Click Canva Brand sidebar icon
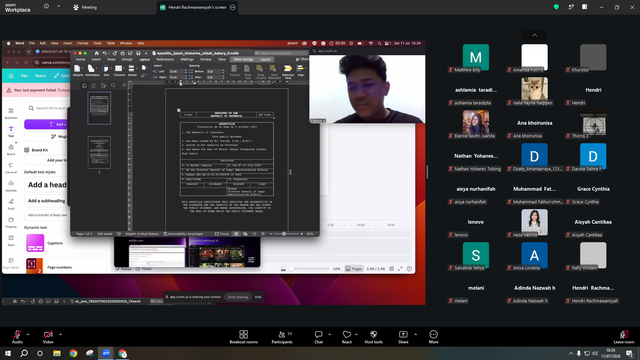 [11, 149]
